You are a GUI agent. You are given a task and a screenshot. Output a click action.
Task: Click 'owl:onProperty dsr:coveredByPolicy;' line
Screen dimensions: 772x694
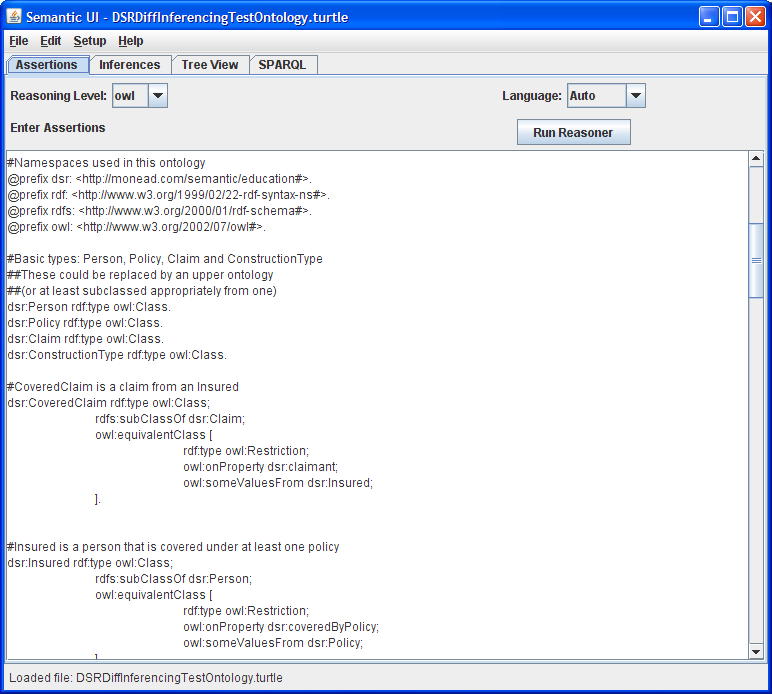pos(281,627)
